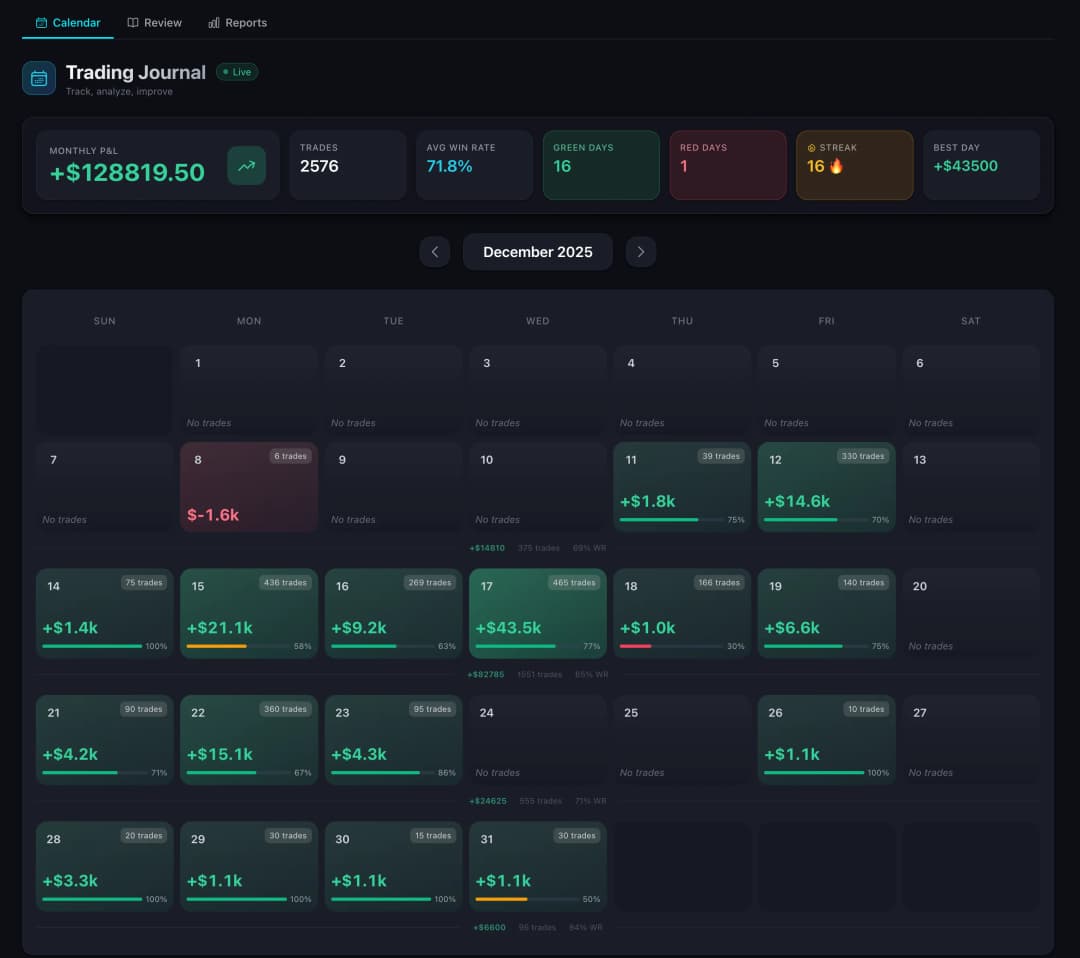Screen dimensions: 1080x958
Task: Click the Calendar tab icon
Action: tap(41, 22)
